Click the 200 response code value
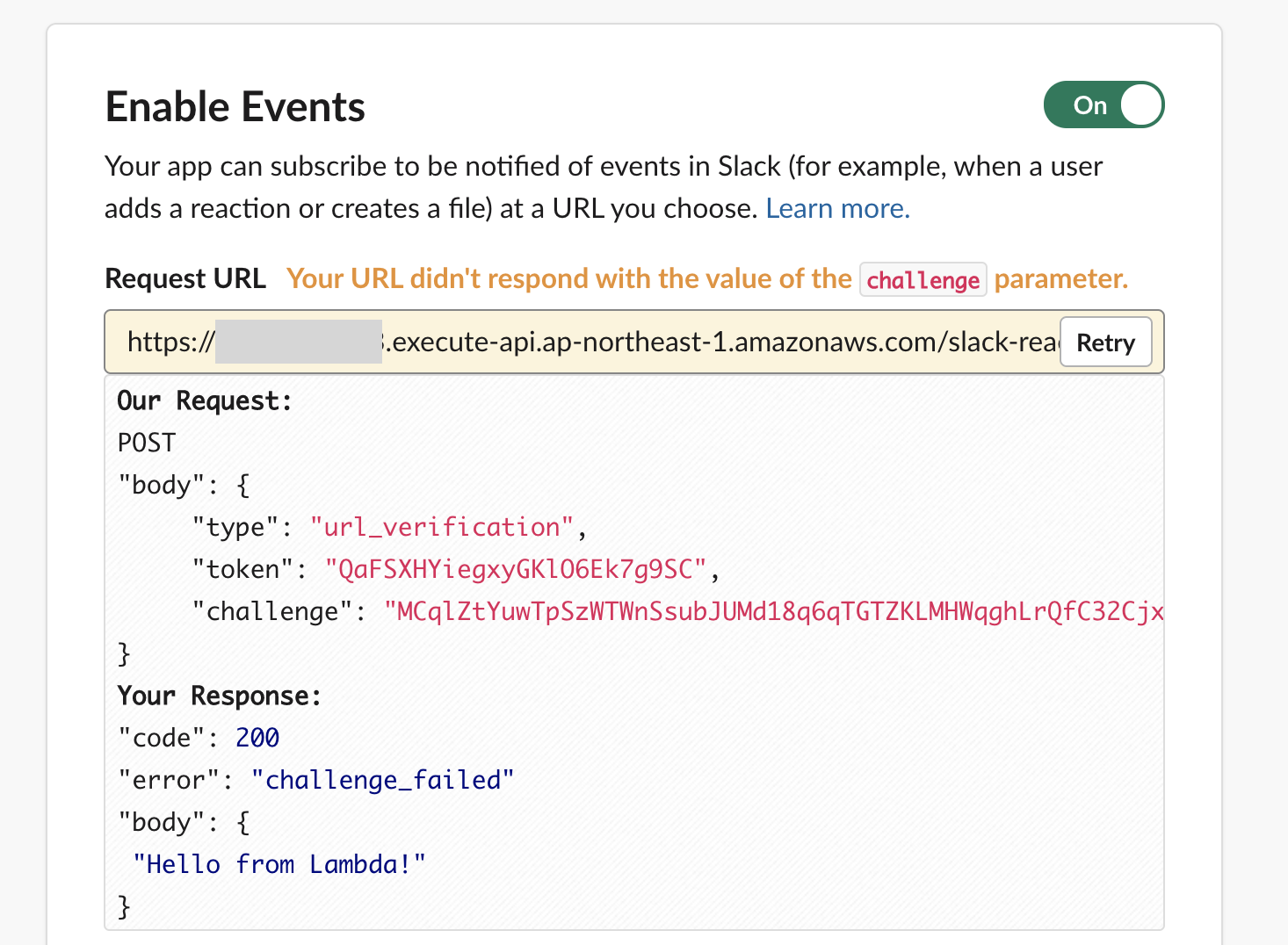1288x945 pixels. click(257, 739)
